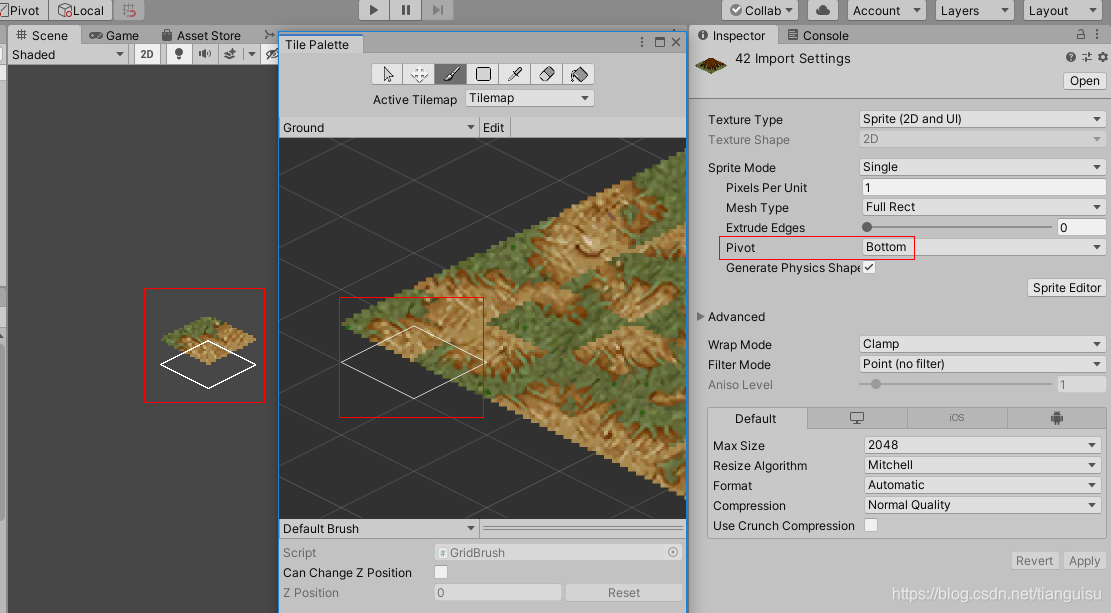Open the Inspector help question icon

pos(1071,57)
